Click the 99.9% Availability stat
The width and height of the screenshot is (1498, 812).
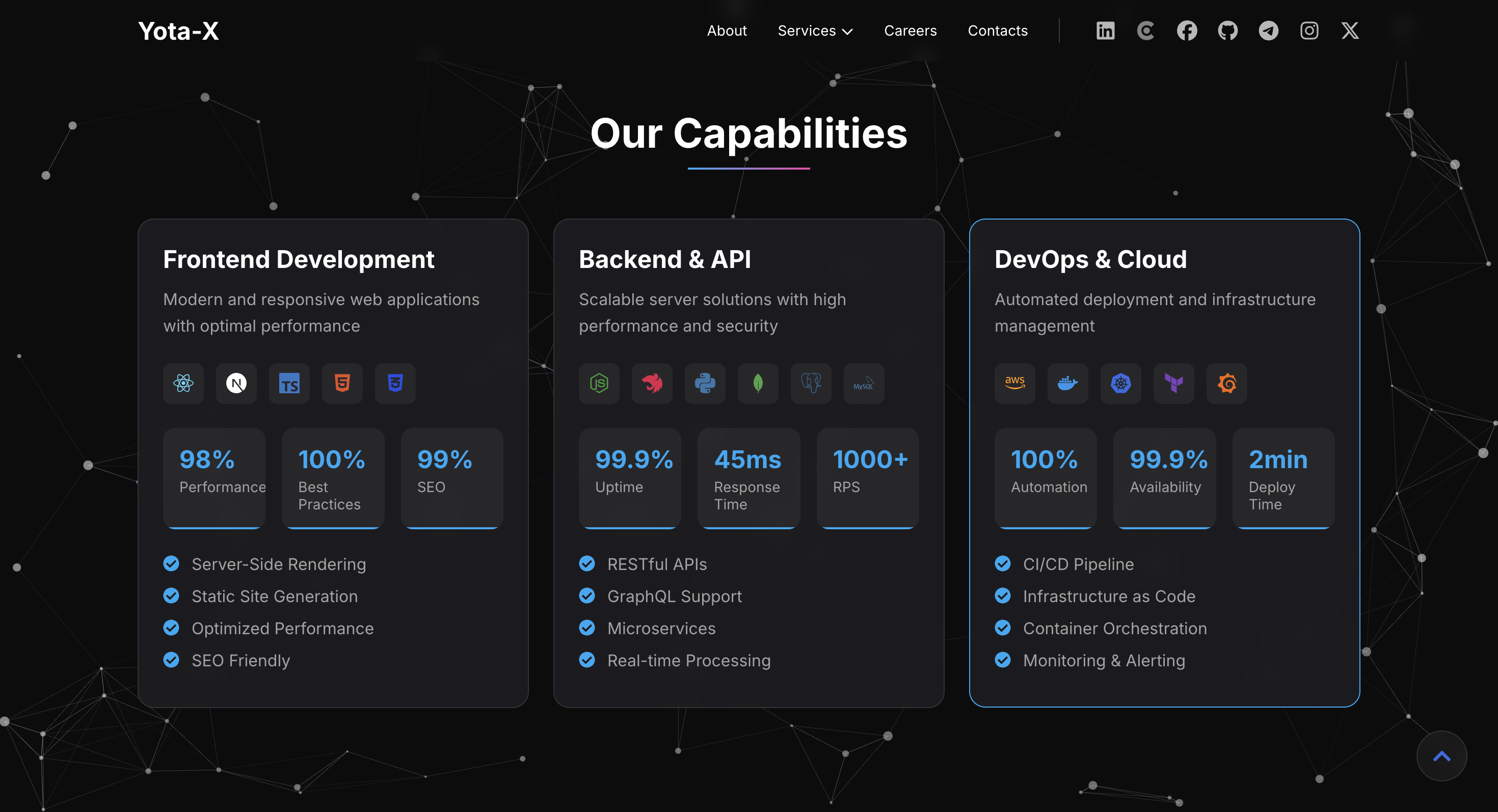(1164, 478)
